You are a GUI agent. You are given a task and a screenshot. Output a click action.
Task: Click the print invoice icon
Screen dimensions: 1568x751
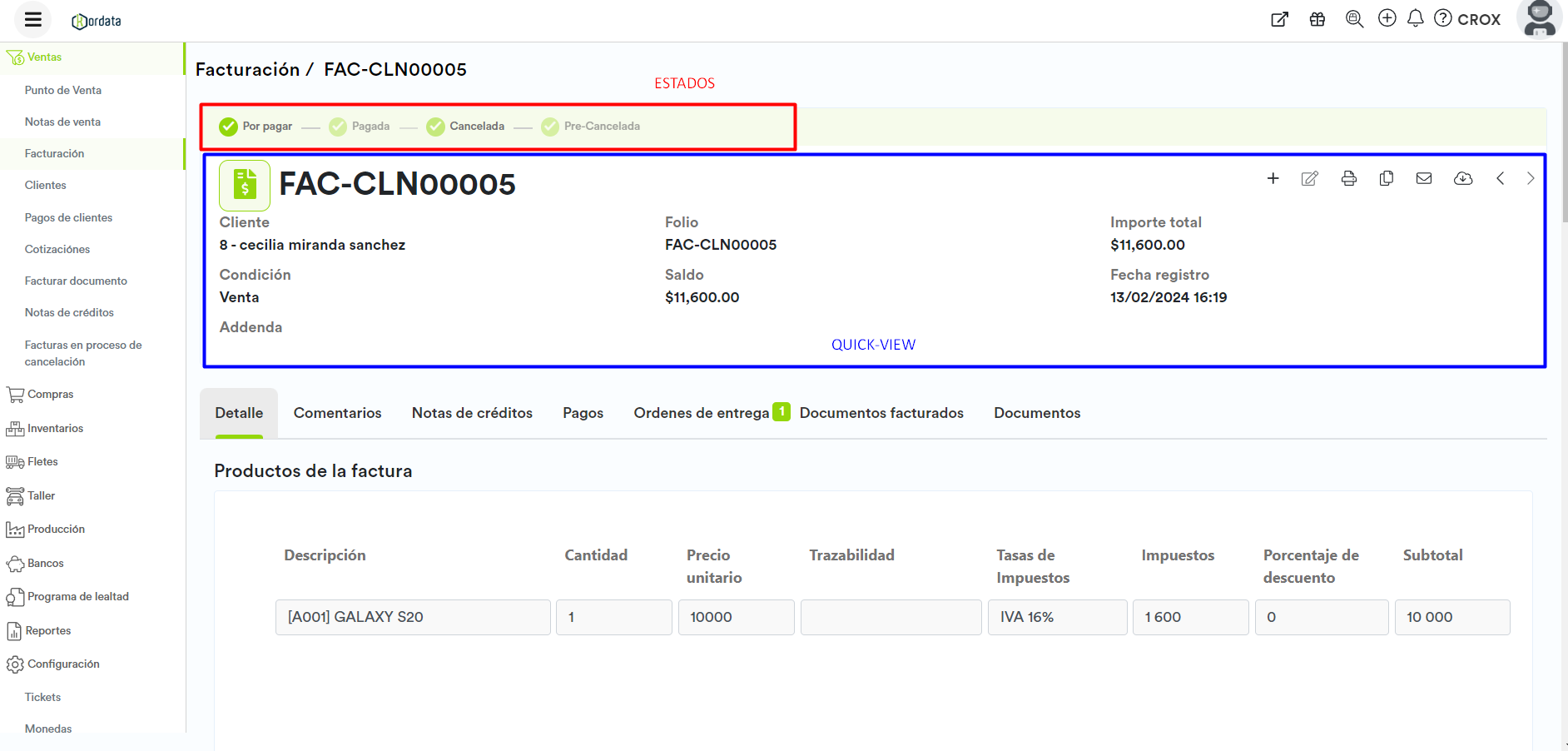click(1349, 178)
